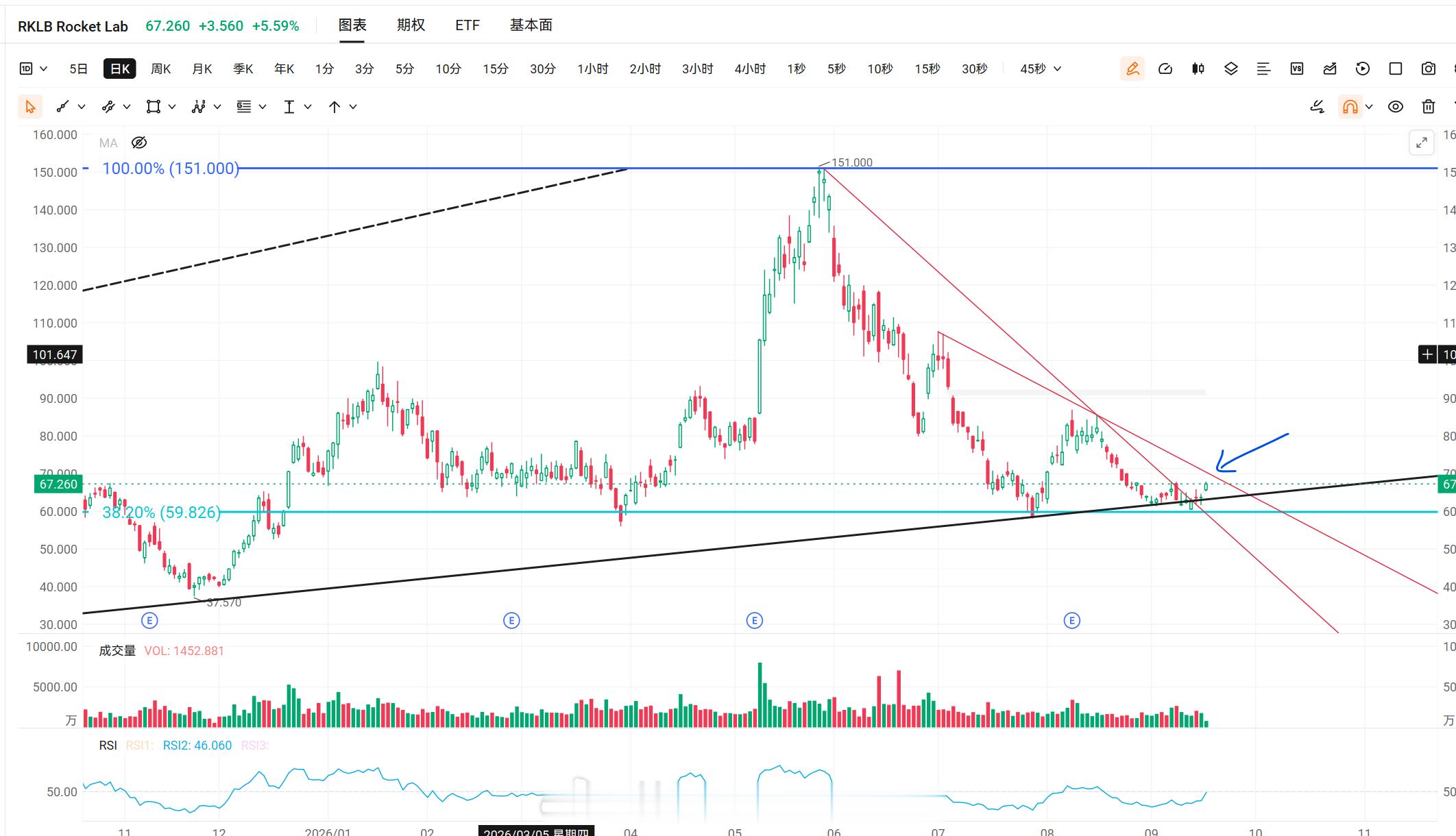Delete drawings with the trash icon
Screen dimensions: 1456x836
pos(1429,107)
